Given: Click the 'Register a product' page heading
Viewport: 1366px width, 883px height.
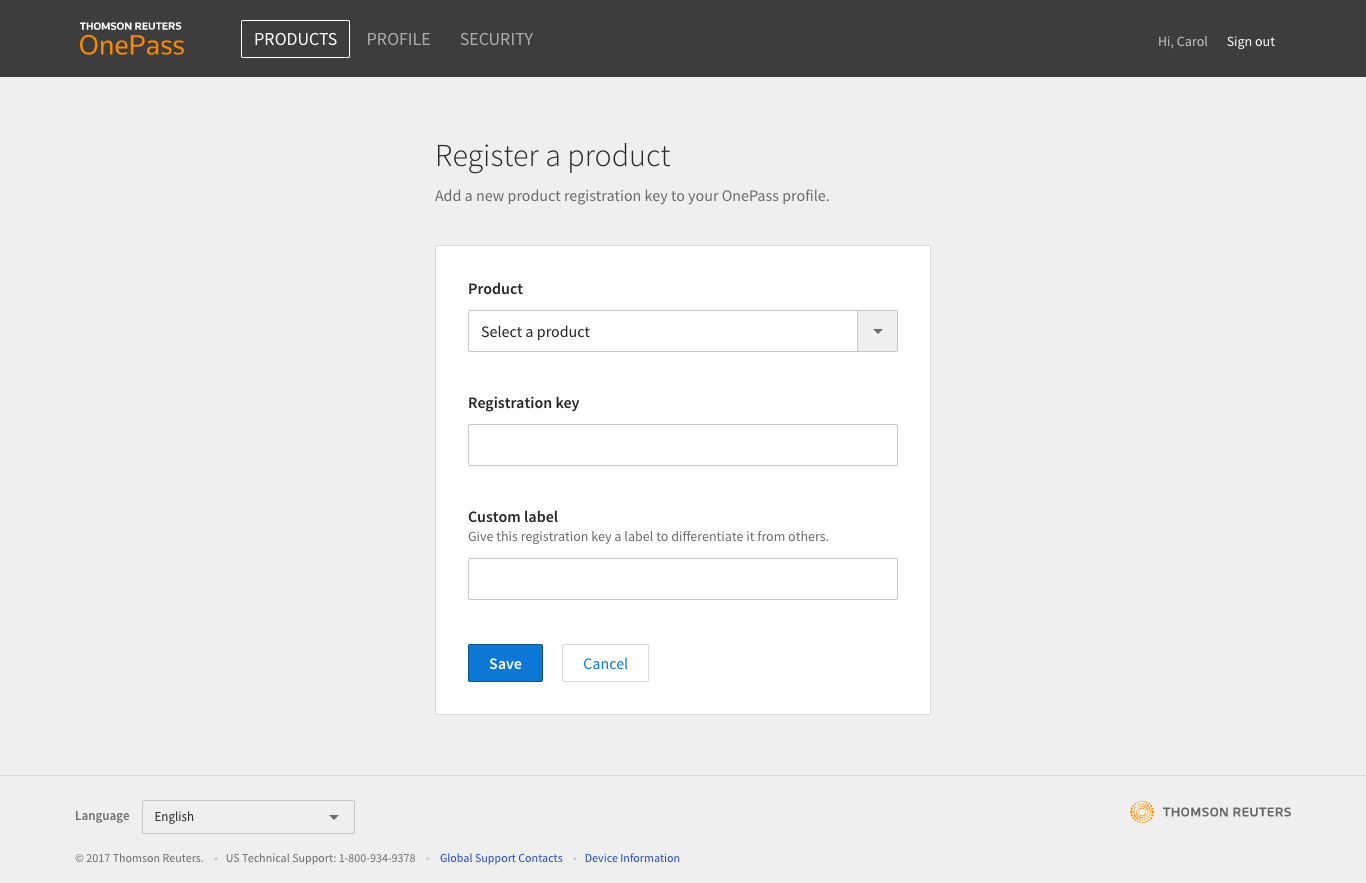Looking at the screenshot, I should click(x=552, y=156).
